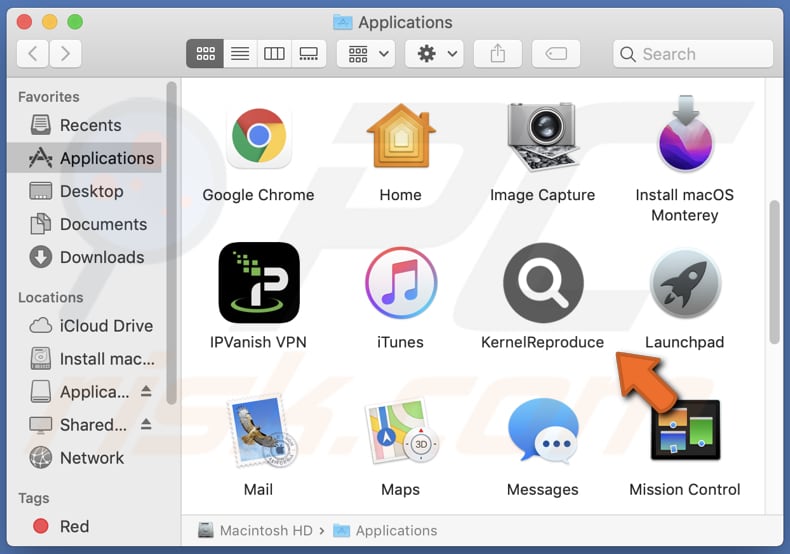Select the Maps app icon

coord(402,431)
